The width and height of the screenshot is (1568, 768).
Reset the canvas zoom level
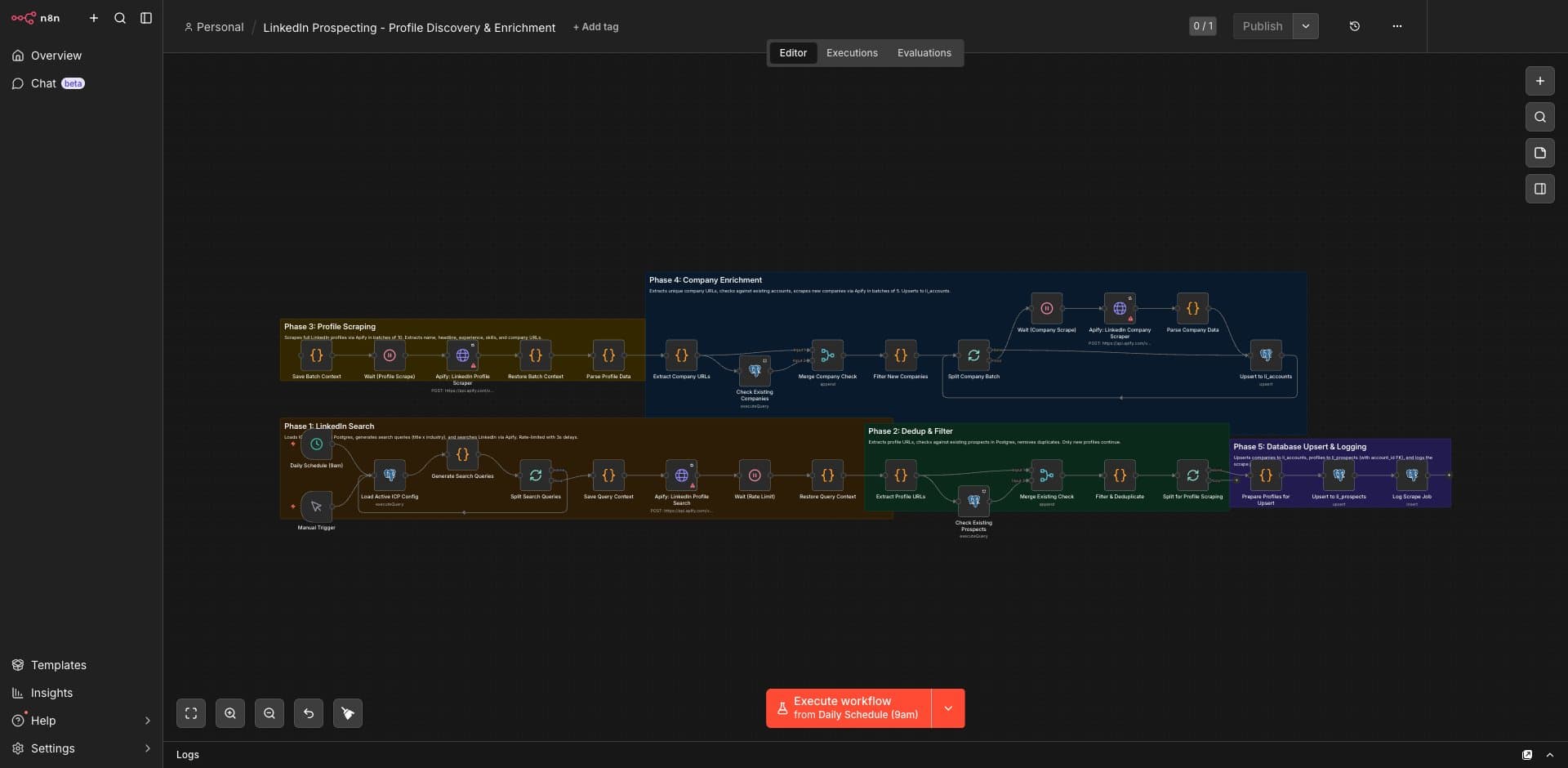(309, 713)
